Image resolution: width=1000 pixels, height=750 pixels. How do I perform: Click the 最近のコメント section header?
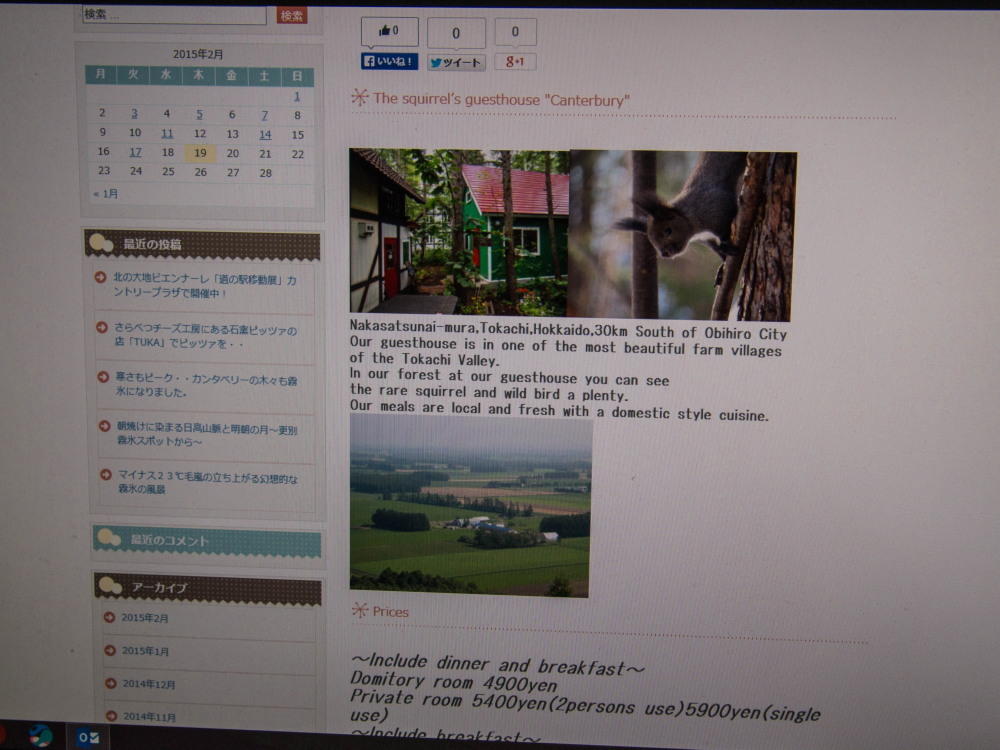pyautogui.click(x=207, y=541)
